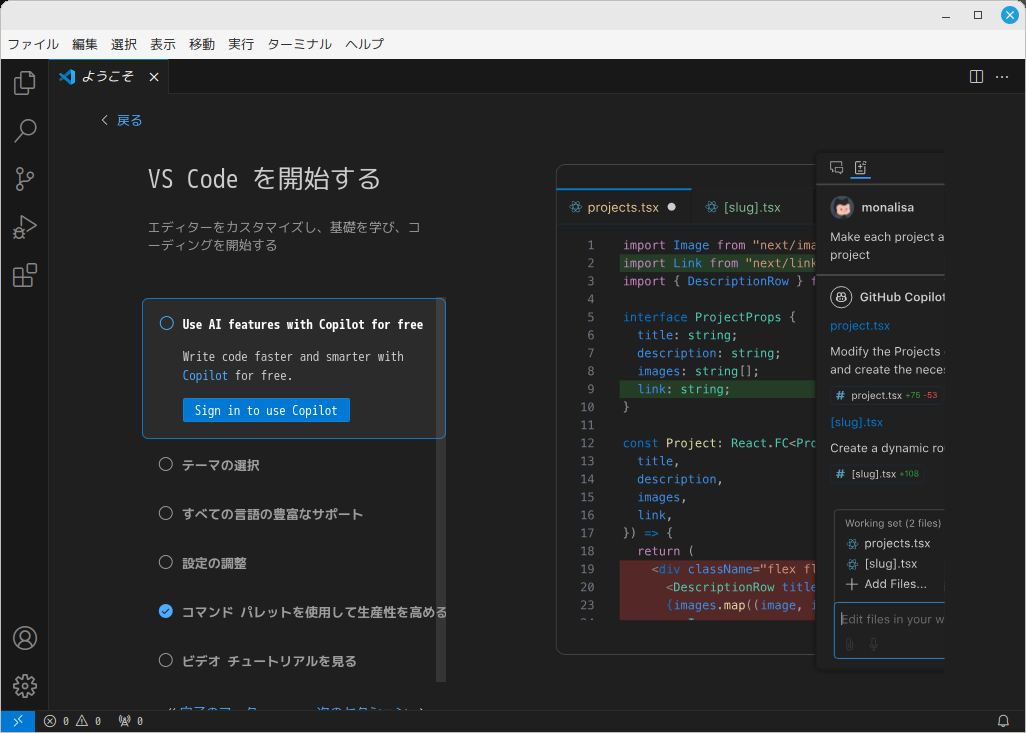This screenshot has height=733, width=1026.
Task: Open the Search view icon
Action: 25,131
